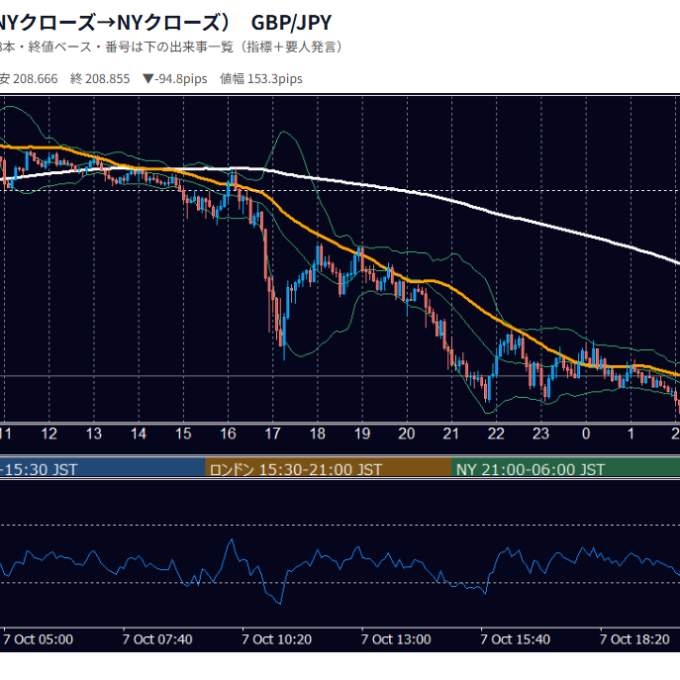680x680 pixels.
Task: Click the 7 Oct 05:00 date label
Action: [38, 639]
